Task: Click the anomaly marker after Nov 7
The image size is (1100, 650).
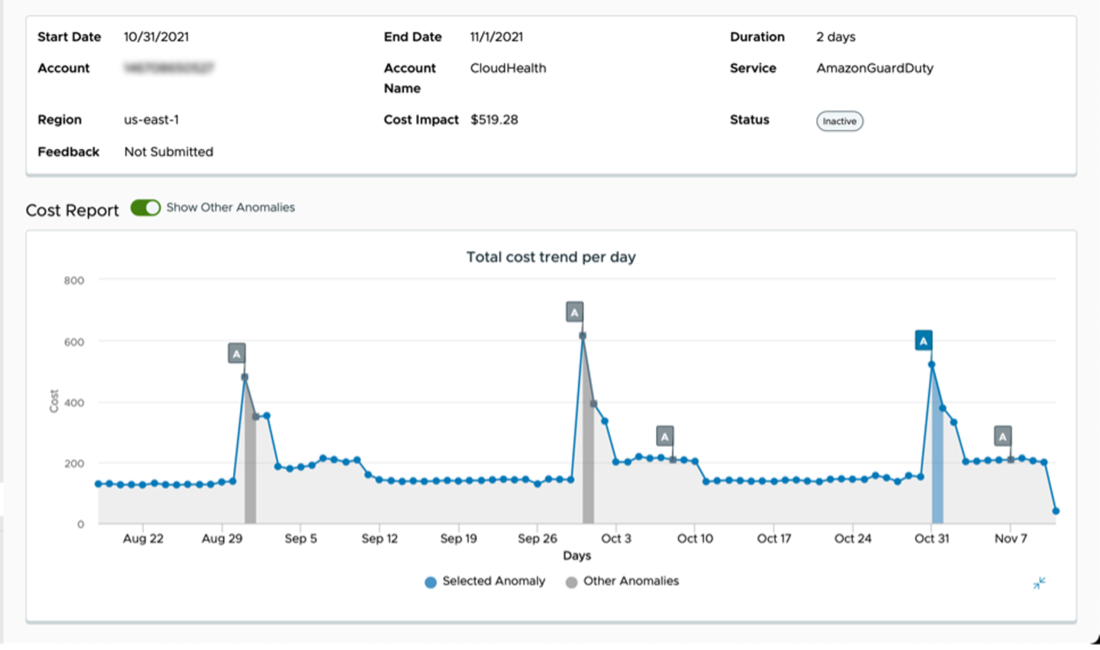Action: click(x=1001, y=436)
